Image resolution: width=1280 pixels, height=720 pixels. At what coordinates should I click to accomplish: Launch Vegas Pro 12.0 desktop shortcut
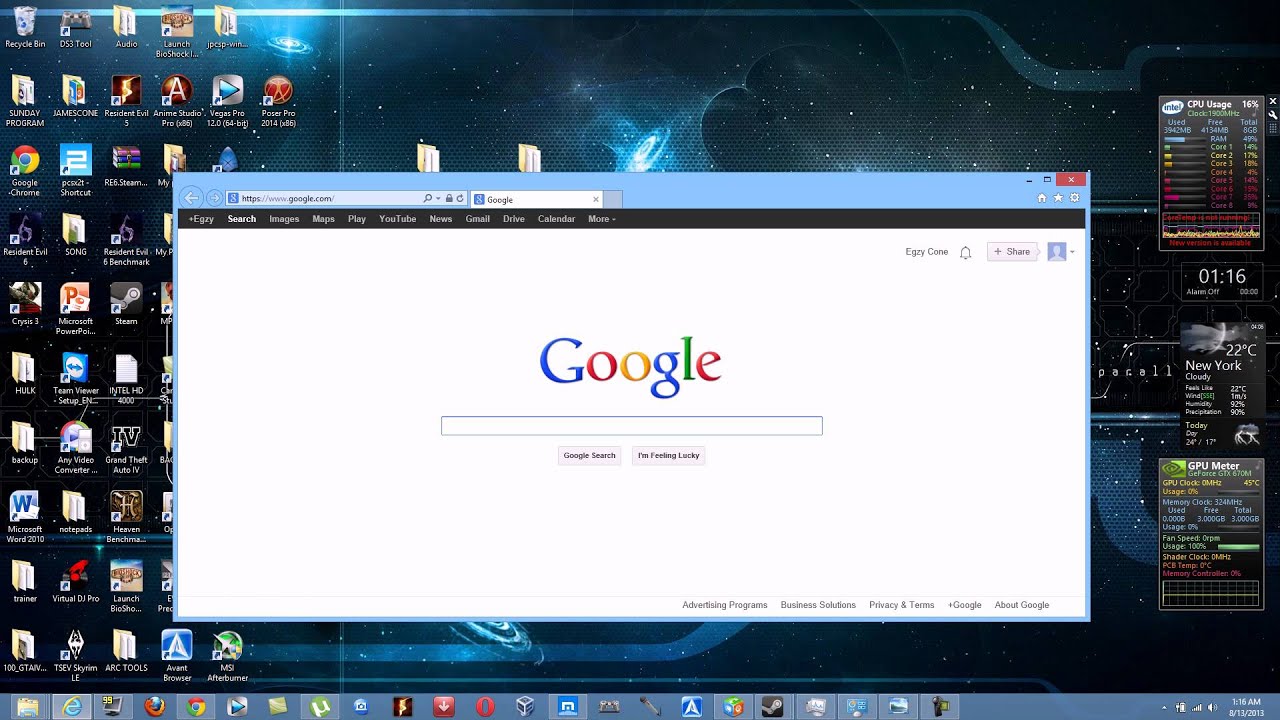pyautogui.click(x=228, y=101)
